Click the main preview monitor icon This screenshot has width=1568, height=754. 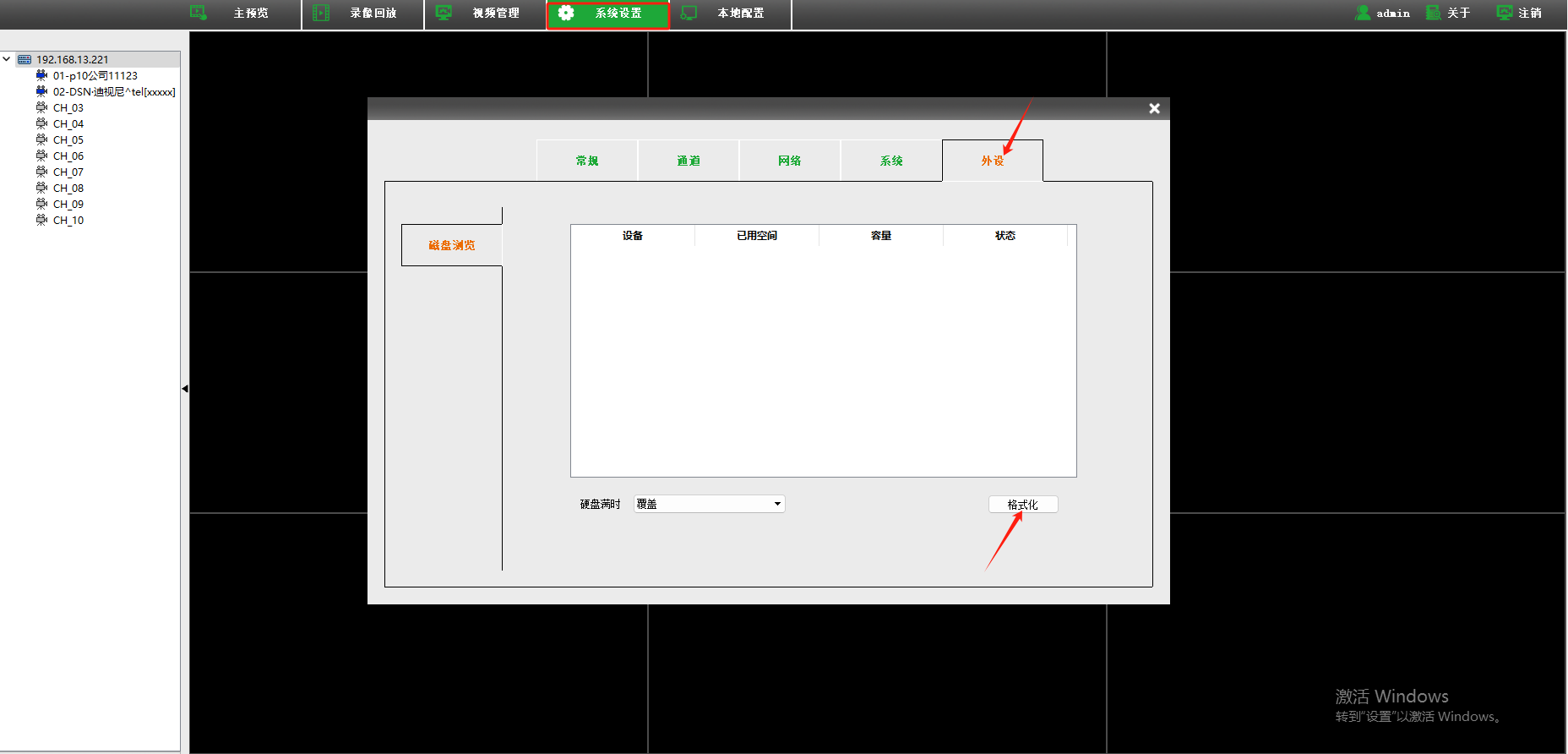pyautogui.click(x=199, y=13)
